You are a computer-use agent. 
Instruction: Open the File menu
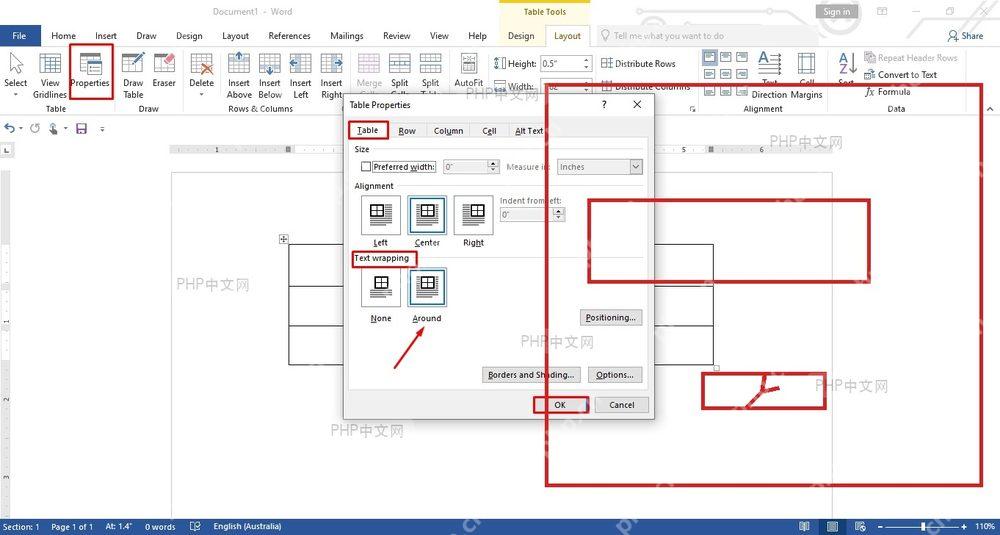click(20, 36)
